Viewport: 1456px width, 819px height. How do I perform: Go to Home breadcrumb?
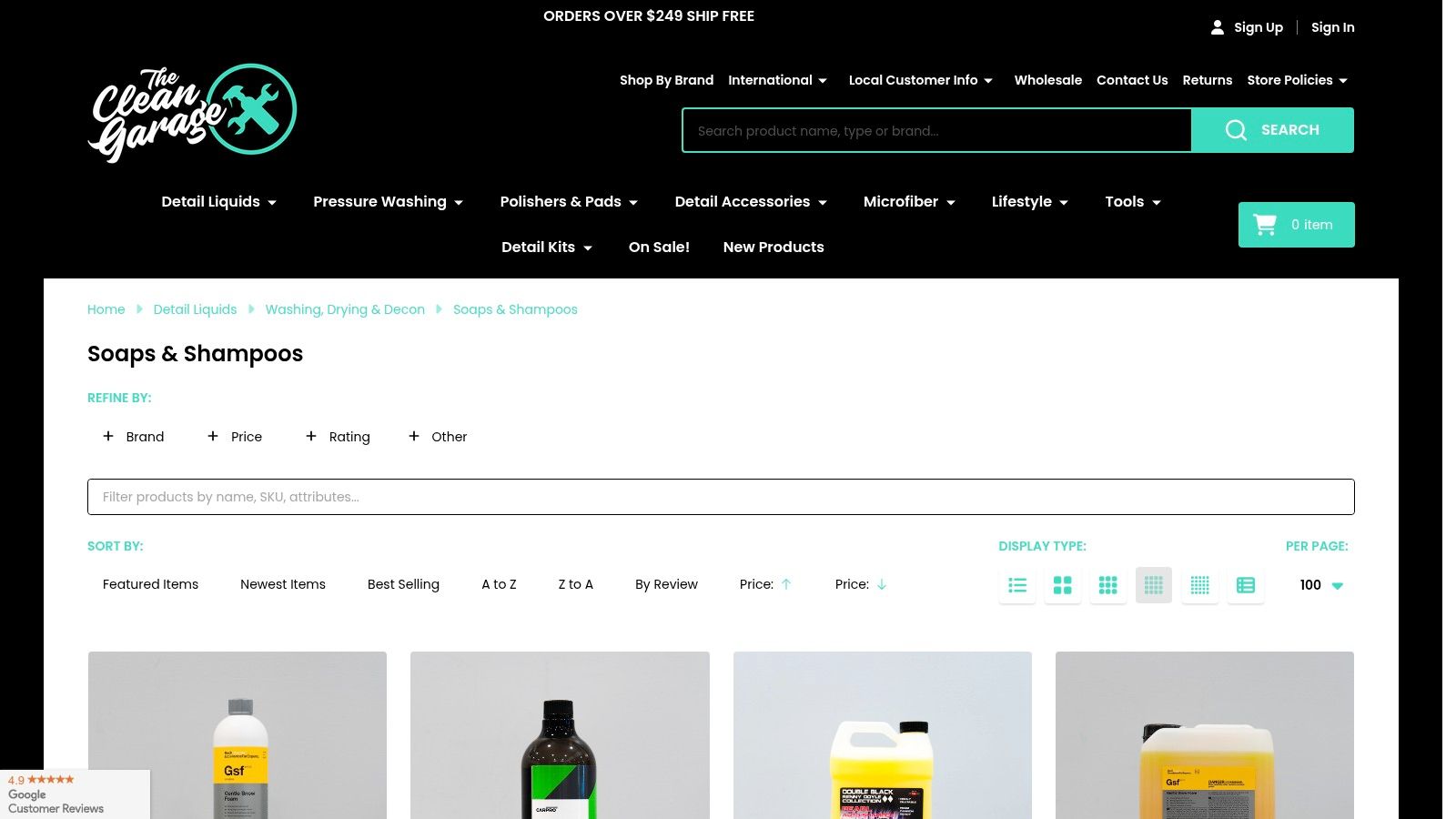coord(106,309)
